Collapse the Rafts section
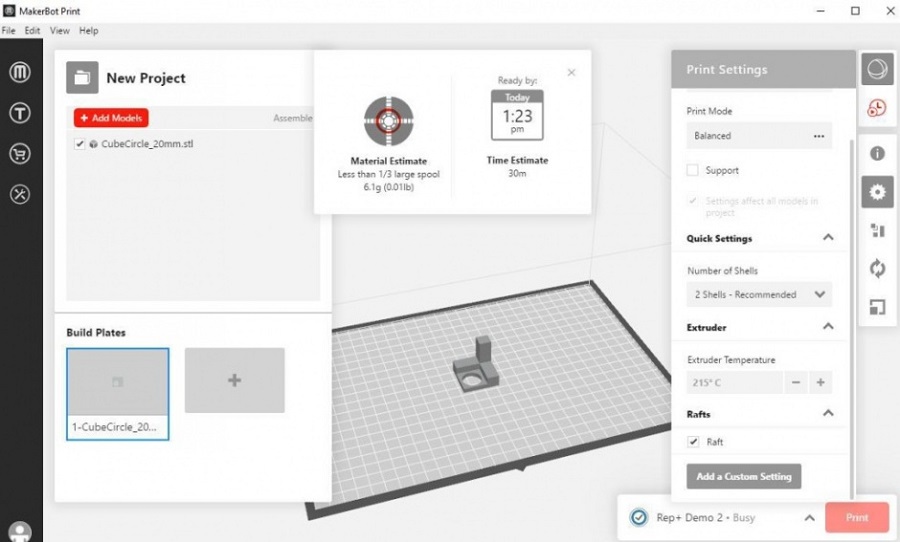The width and height of the screenshot is (900, 542). point(828,413)
